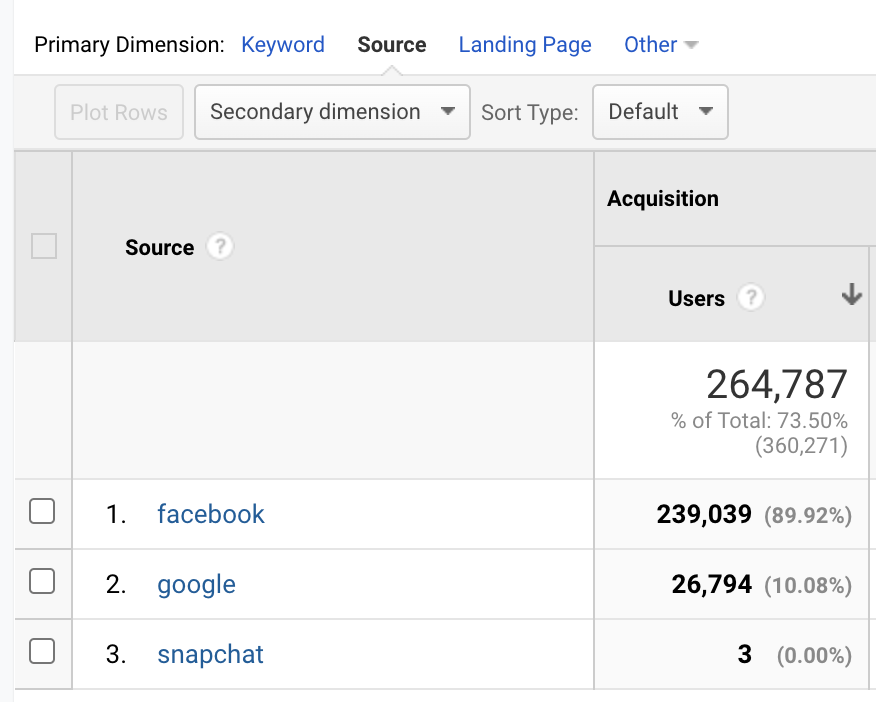The width and height of the screenshot is (876, 702).
Task: Click the Acquisition column group header
Action: [663, 199]
